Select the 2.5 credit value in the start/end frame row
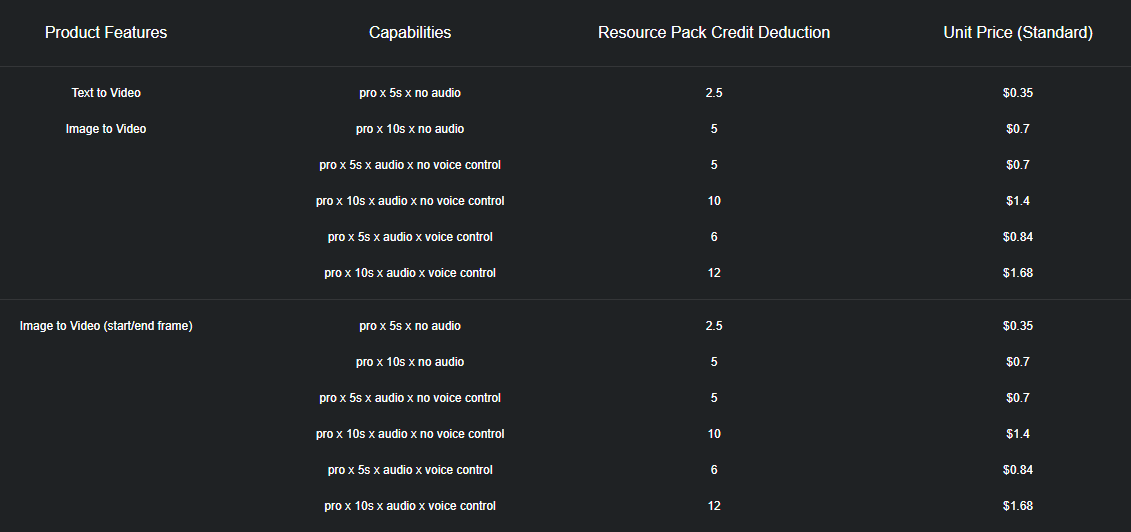 [x=714, y=326]
